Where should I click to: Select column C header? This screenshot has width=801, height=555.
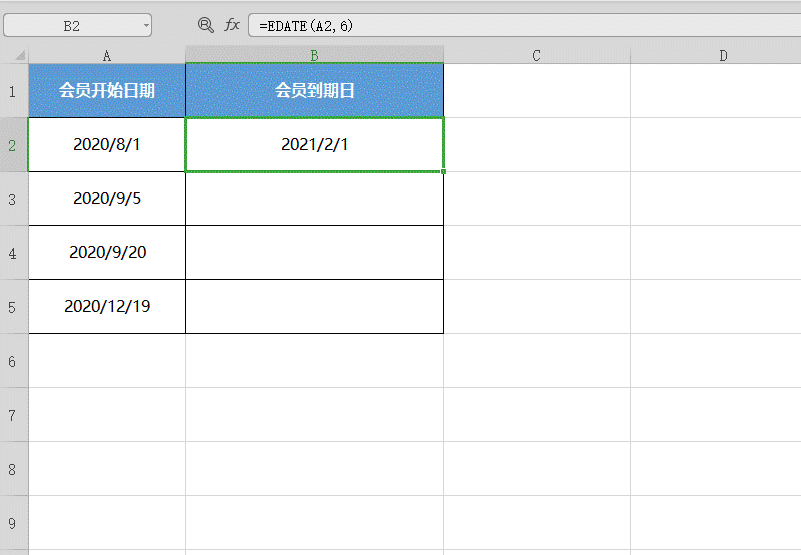point(537,55)
